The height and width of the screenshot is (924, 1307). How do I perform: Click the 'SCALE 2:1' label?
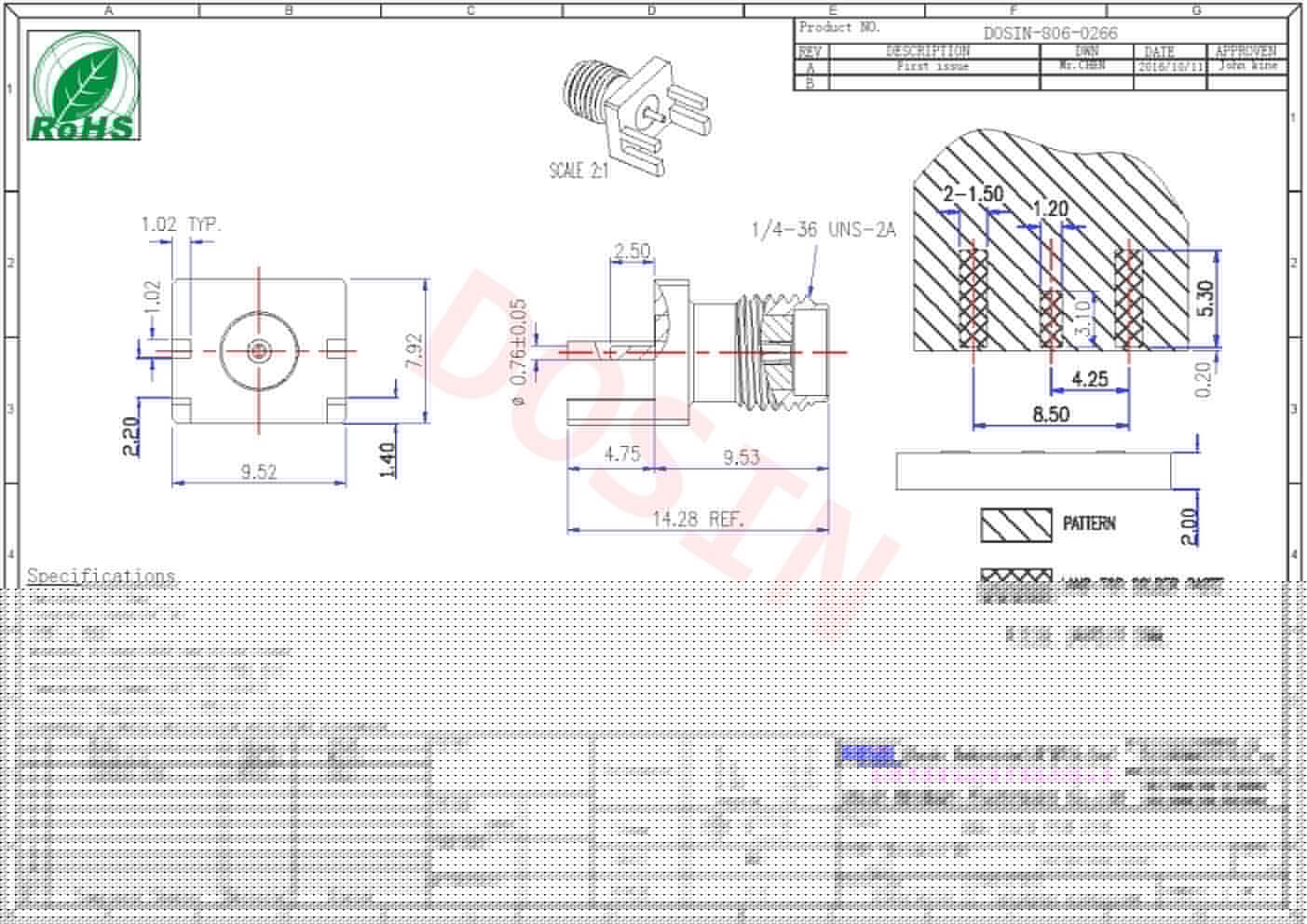578,170
